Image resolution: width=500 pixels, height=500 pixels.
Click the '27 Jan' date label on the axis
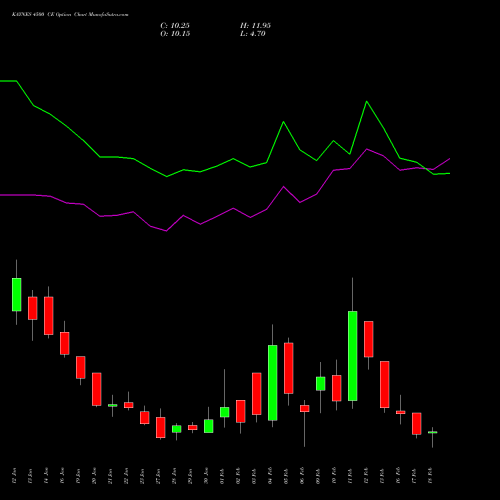click(x=158, y=476)
